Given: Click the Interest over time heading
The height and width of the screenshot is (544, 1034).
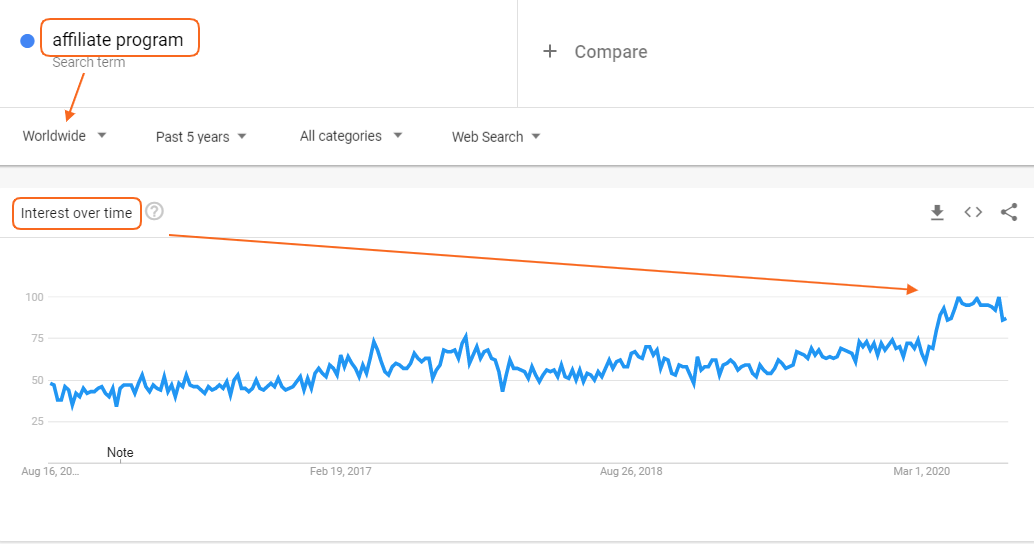Looking at the screenshot, I should 76,213.
